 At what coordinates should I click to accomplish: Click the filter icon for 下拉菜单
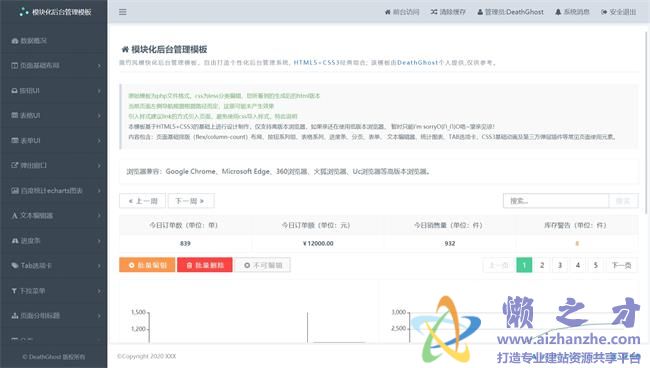[x=15, y=291]
